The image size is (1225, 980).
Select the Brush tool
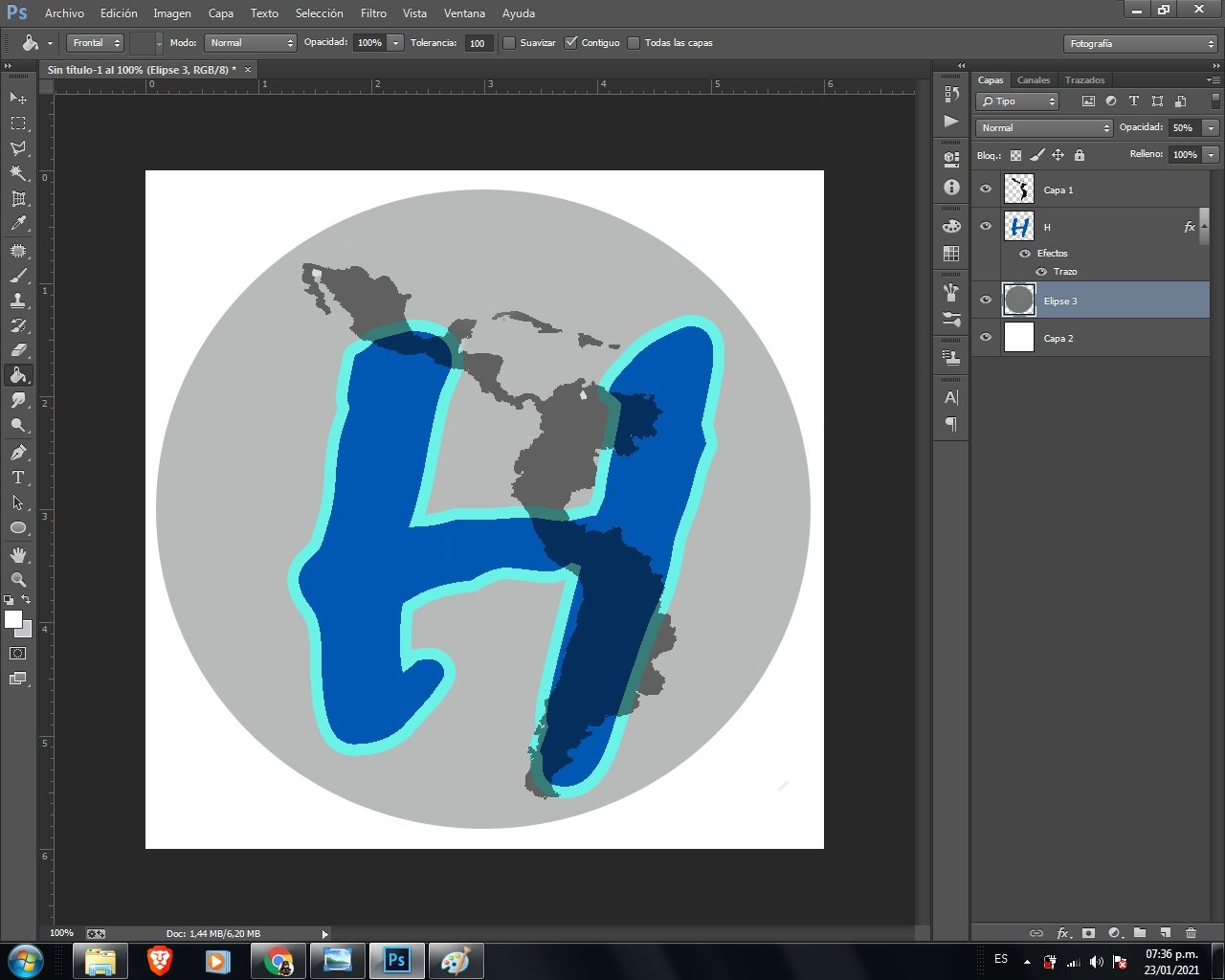point(18,276)
